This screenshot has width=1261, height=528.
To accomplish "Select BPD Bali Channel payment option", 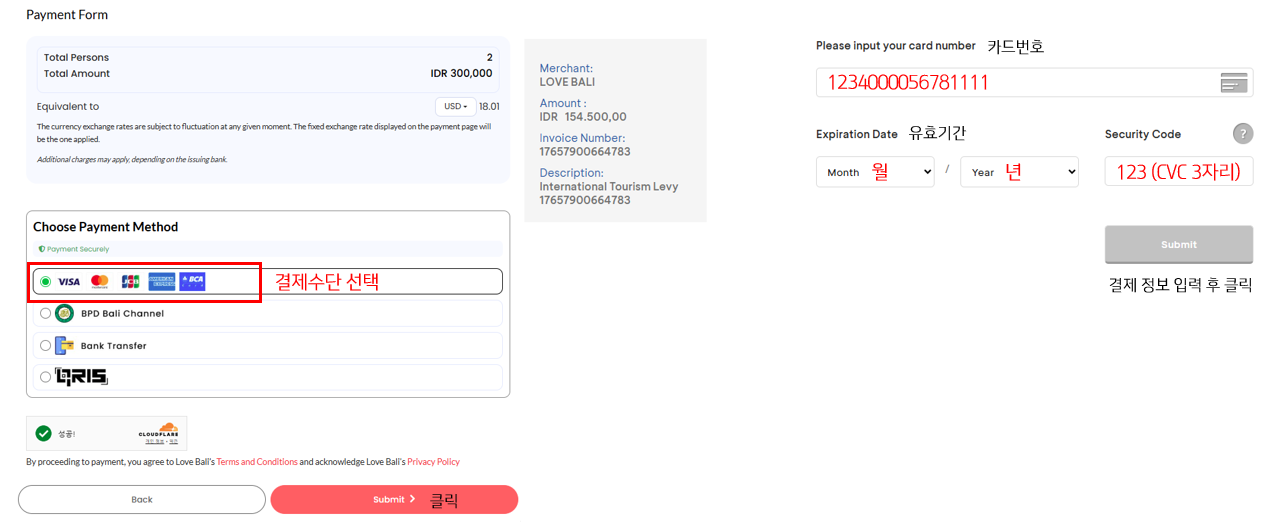I will [45, 313].
